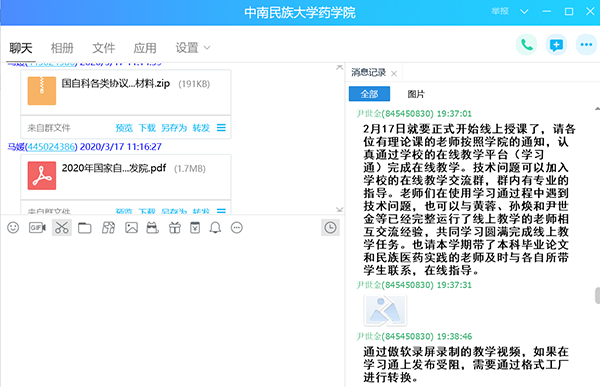The height and width of the screenshot is (387, 600).
Task: Click the send image icon
Action: point(131,228)
